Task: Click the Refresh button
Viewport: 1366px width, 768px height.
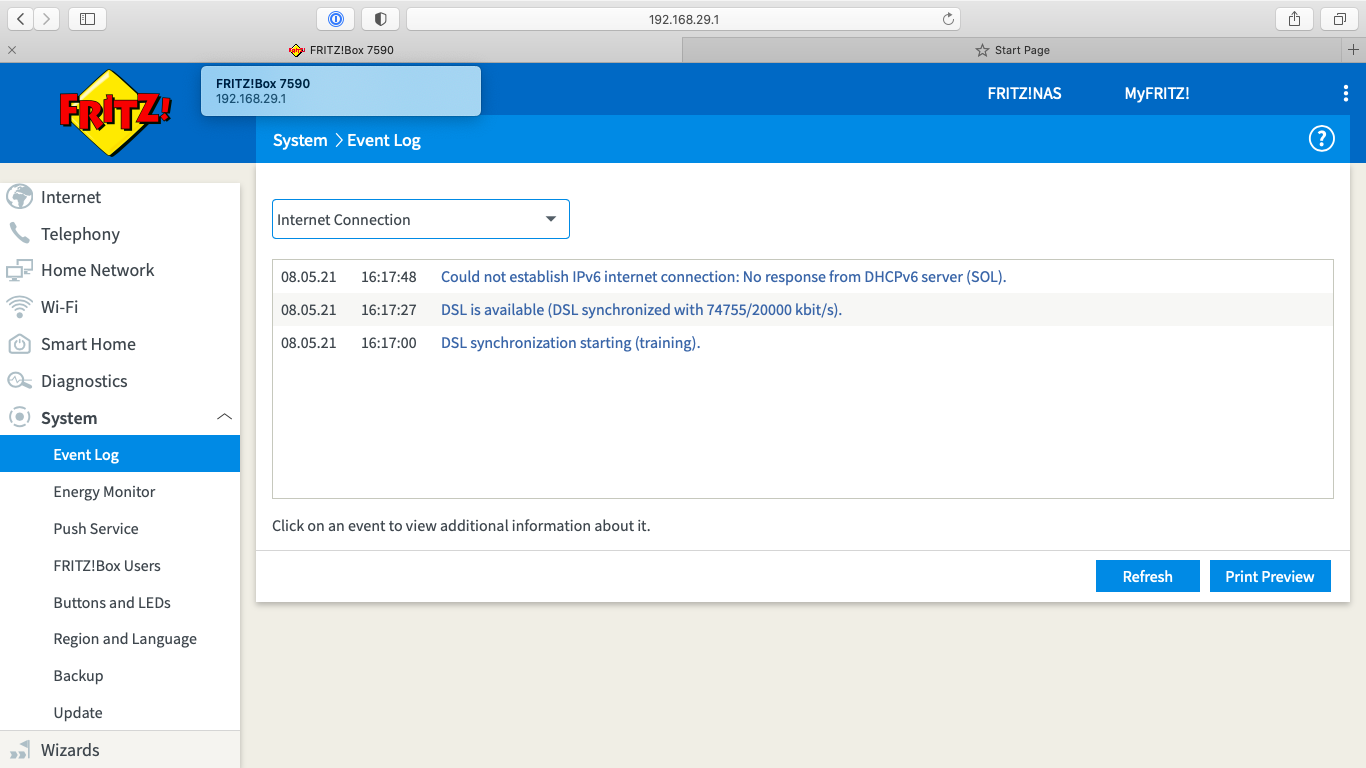Action: click(x=1147, y=575)
